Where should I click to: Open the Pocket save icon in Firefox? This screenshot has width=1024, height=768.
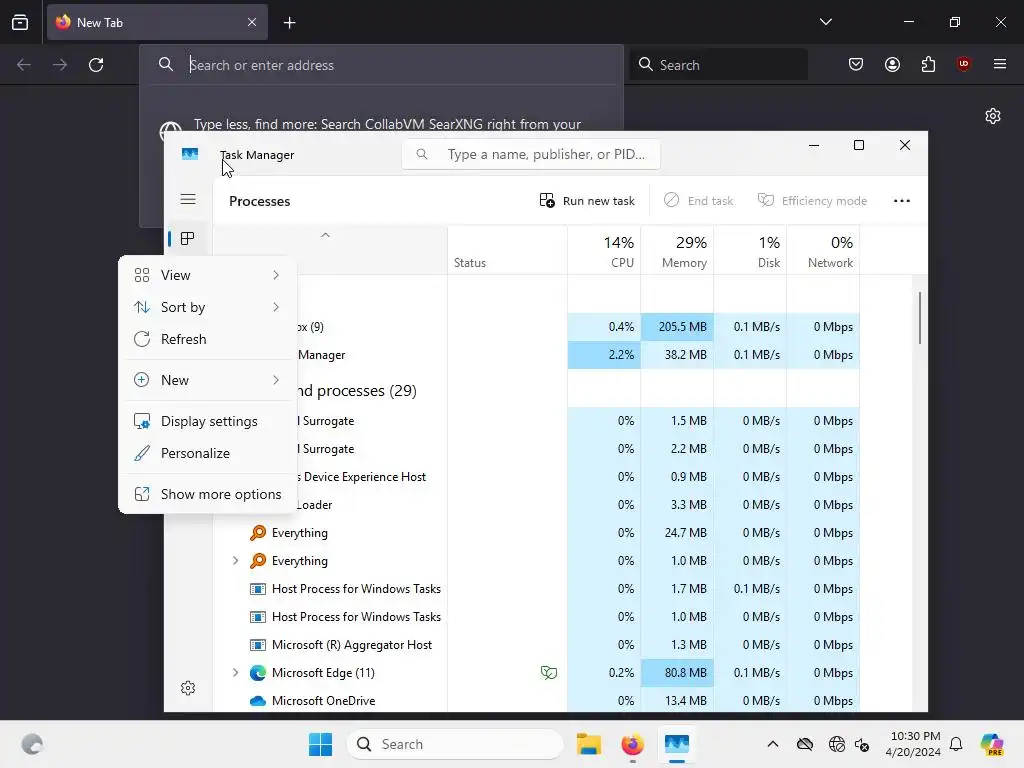click(856, 64)
